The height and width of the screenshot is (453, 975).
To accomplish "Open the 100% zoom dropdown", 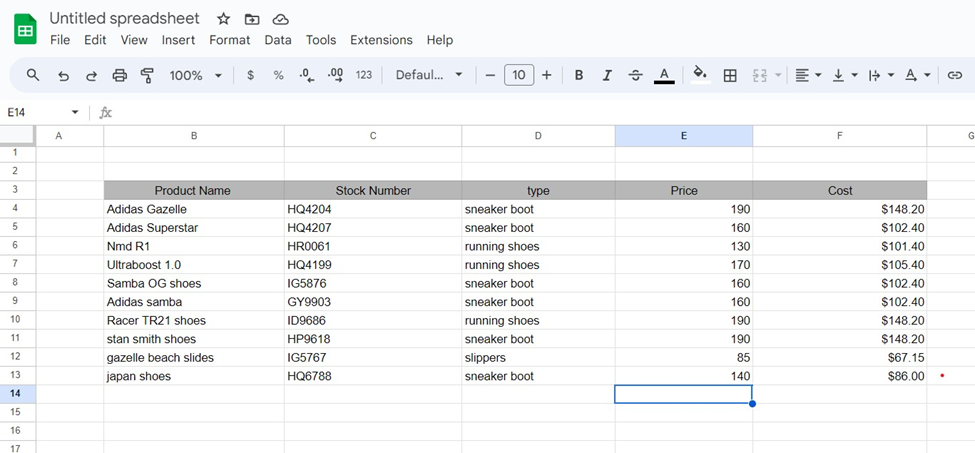I will tap(195, 75).
